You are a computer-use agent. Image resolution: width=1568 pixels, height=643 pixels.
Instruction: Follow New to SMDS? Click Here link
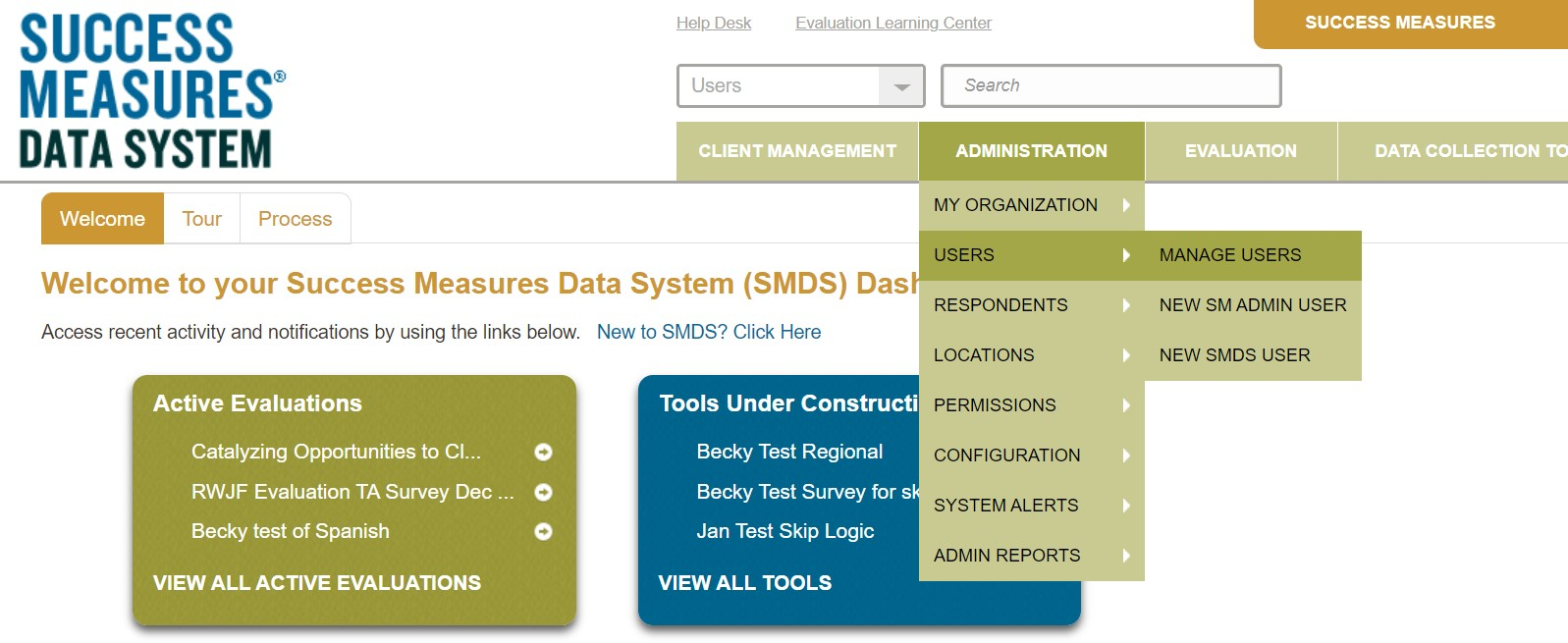coord(709,332)
